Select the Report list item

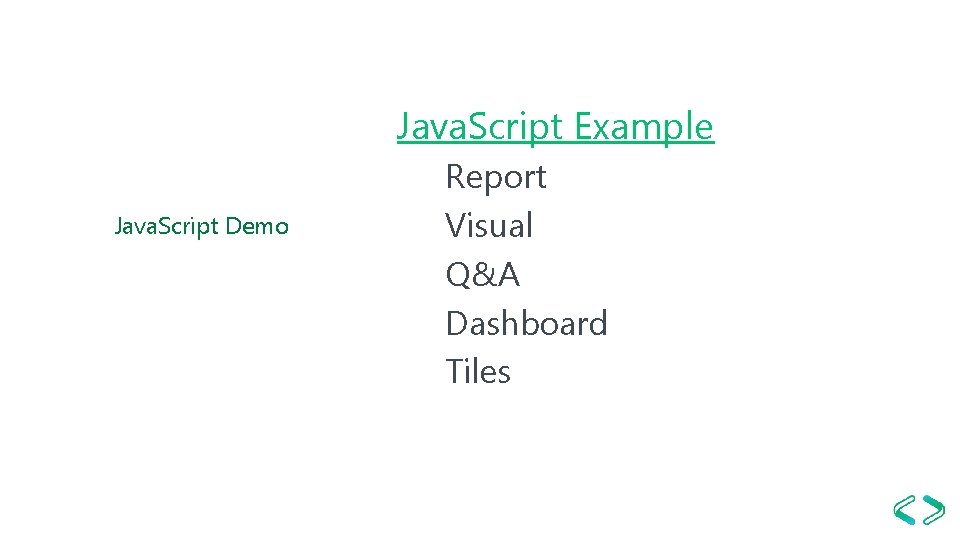(496, 177)
